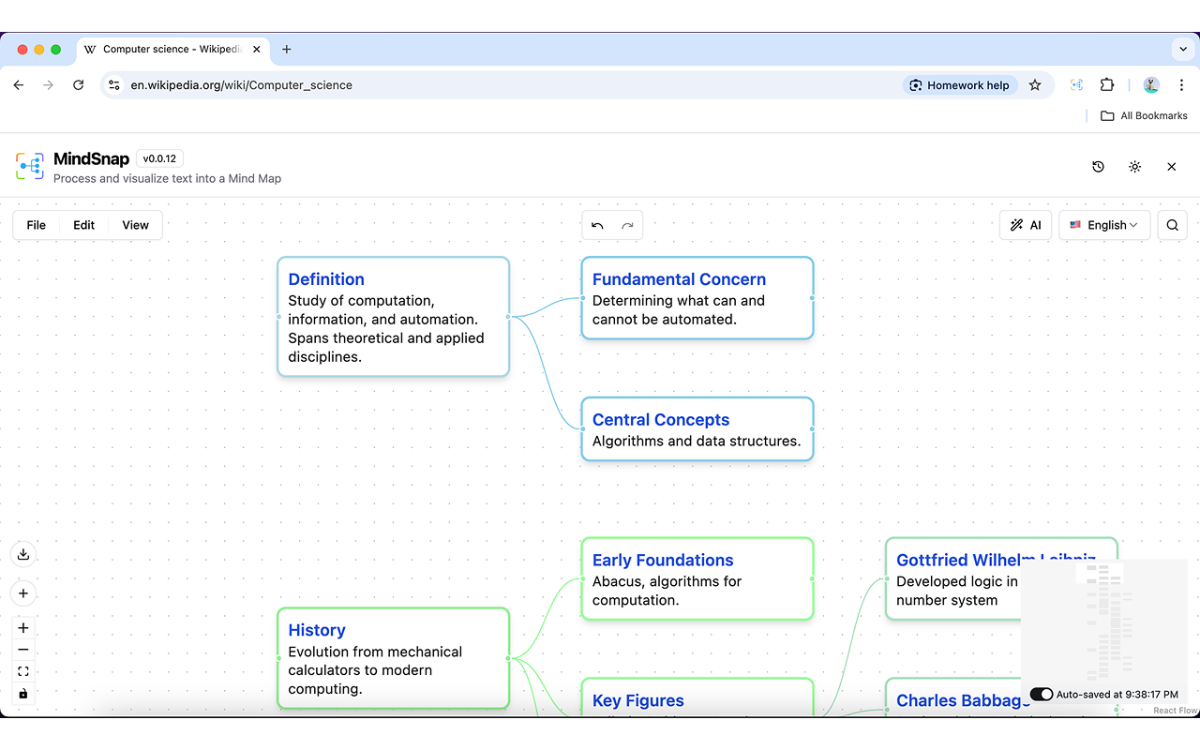Switch theme using the sun icon
The height and width of the screenshot is (750, 1200).
pos(1134,166)
